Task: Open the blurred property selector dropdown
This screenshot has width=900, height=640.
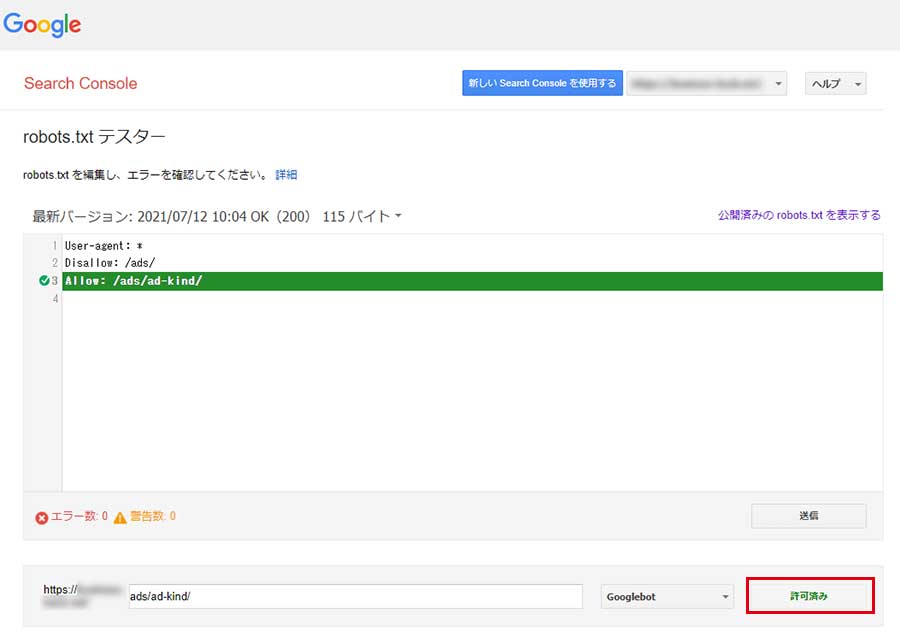Action: click(x=706, y=84)
